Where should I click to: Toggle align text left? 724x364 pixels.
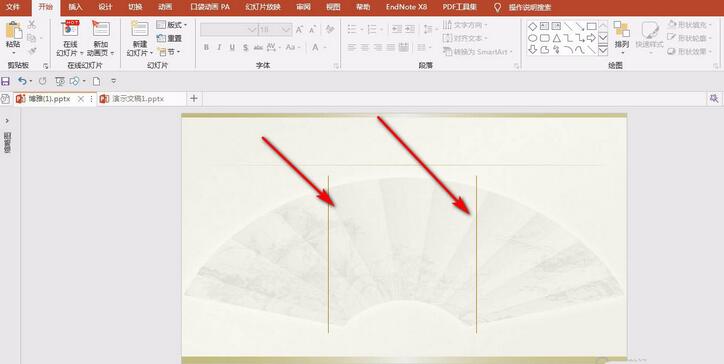[352, 47]
